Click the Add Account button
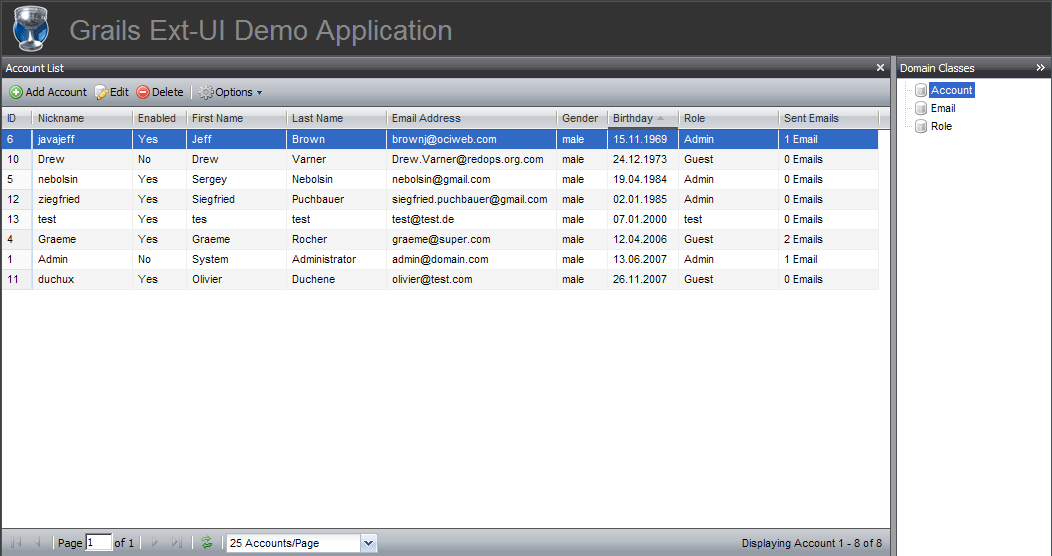 tap(48, 92)
